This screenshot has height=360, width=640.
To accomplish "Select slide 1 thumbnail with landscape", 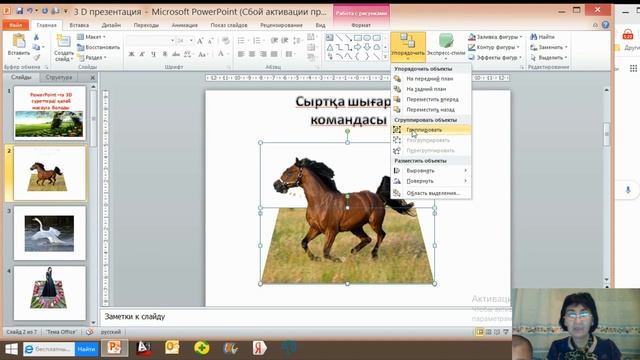I will [x=49, y=113].
